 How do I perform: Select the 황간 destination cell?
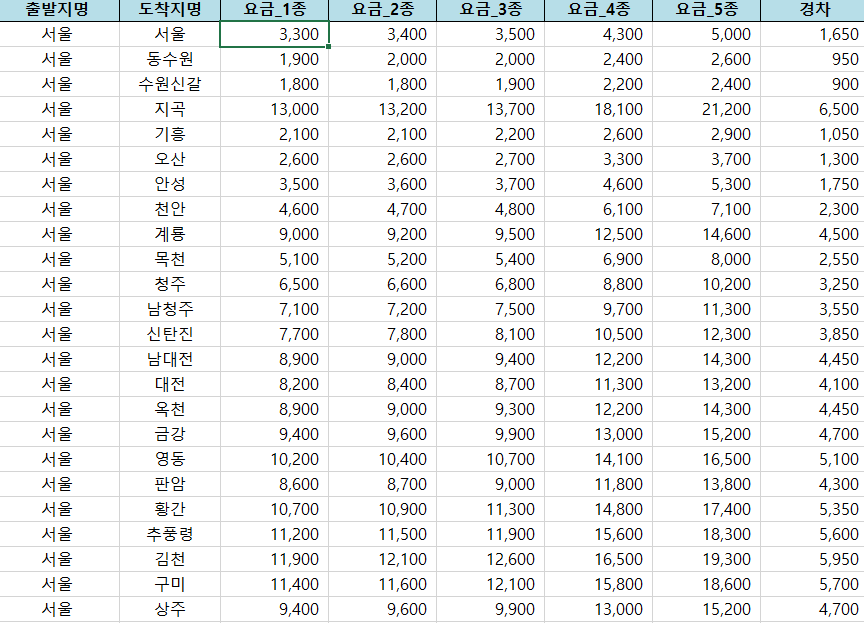[170, 509]
